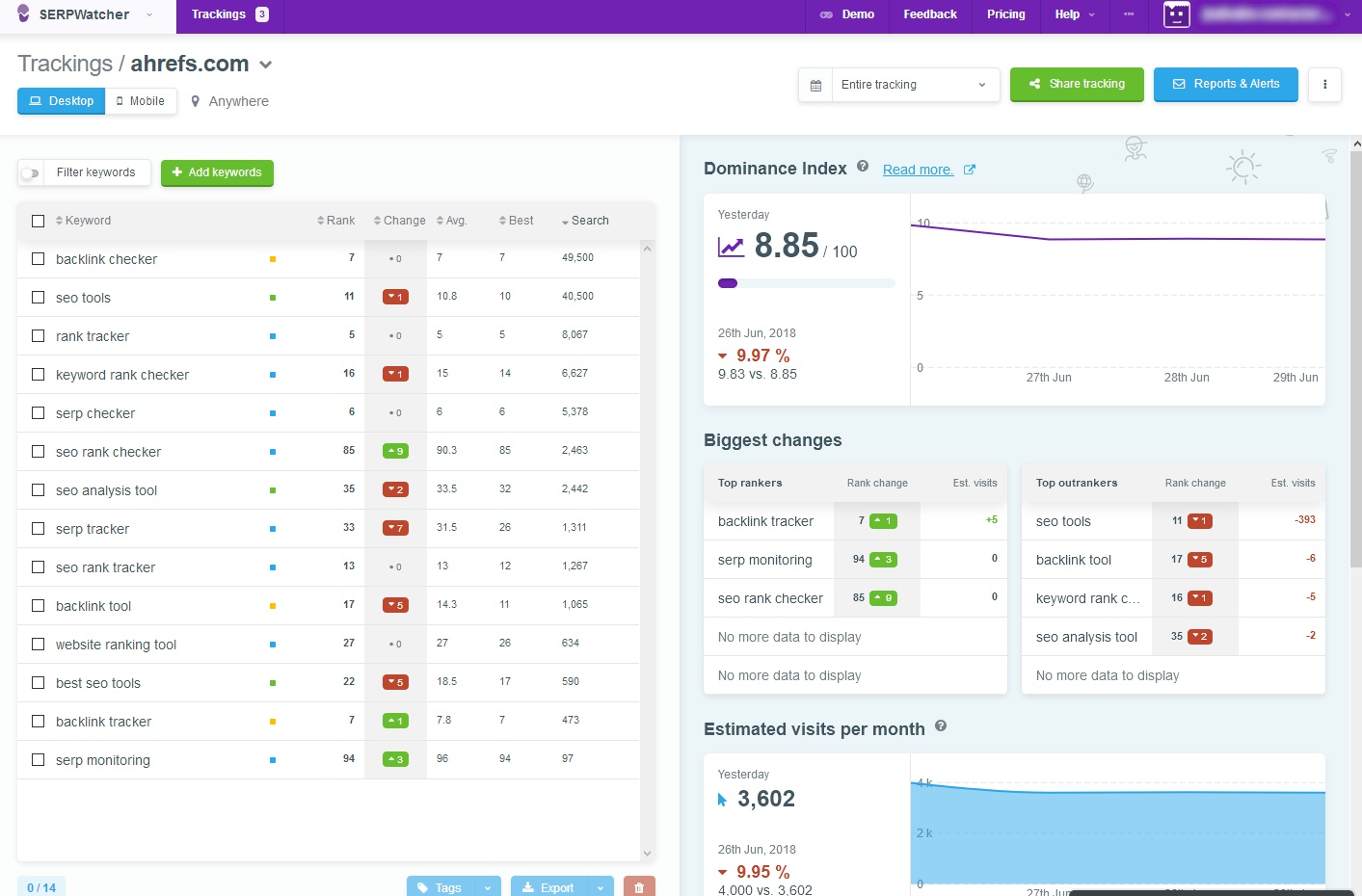Switch to the Mobile tab
The image size is (1362, 896).
141,101
